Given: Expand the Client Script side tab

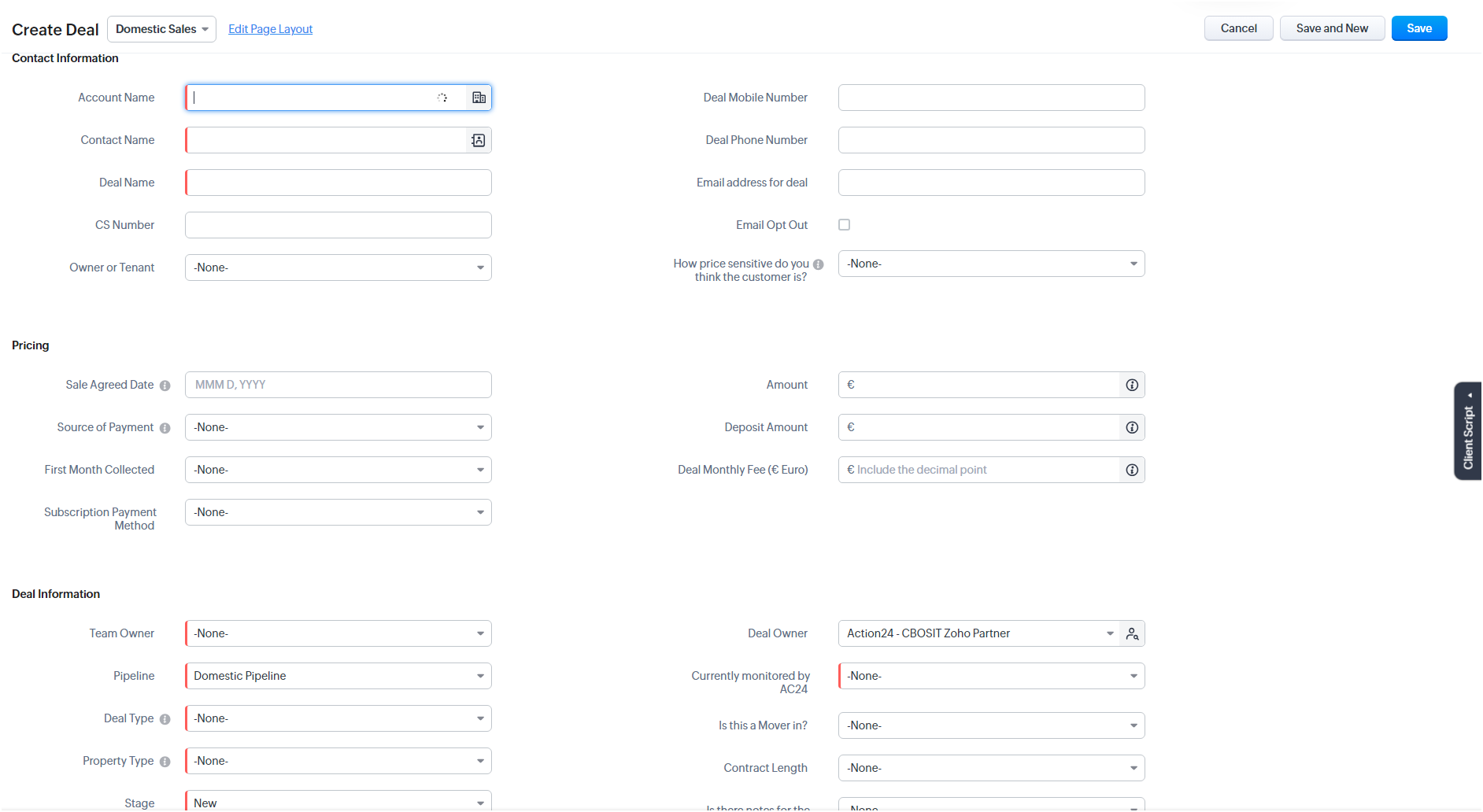Looking at the screenshot, I should [1468, 431].
